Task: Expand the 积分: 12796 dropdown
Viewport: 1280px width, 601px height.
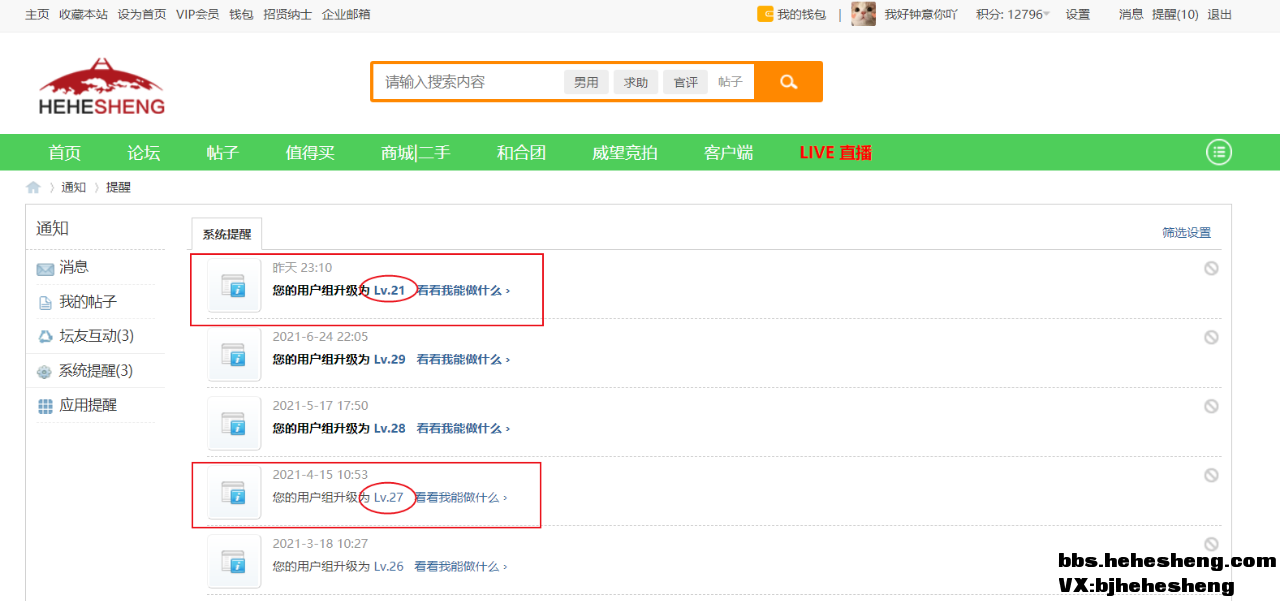Action: click(1013, 14)
